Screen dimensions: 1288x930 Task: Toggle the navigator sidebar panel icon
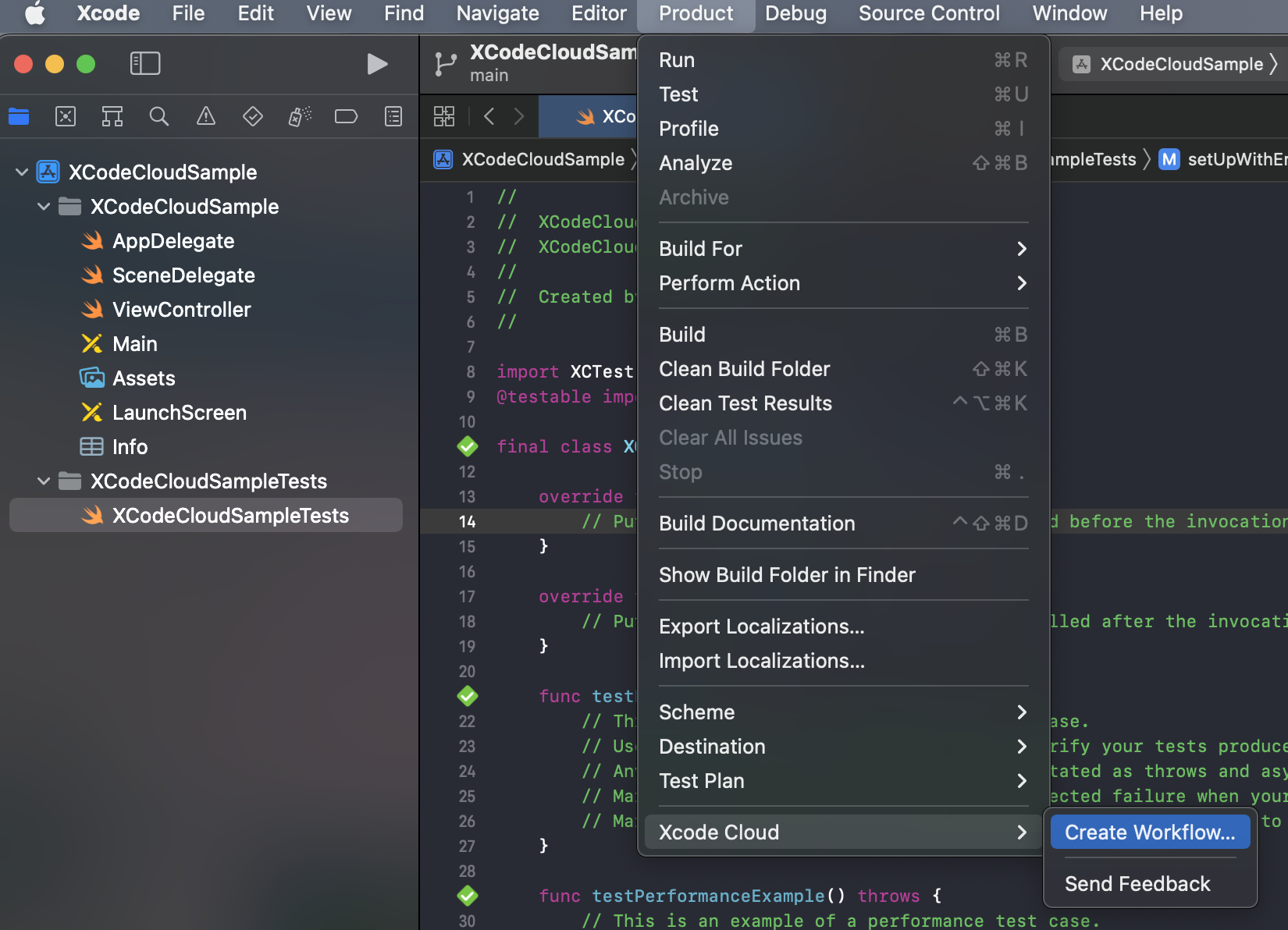tap(145, 63)
